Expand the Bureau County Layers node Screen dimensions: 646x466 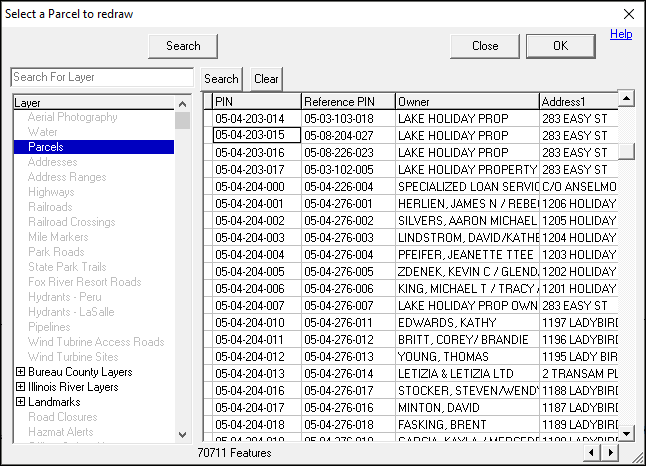[x=20, y=372]
